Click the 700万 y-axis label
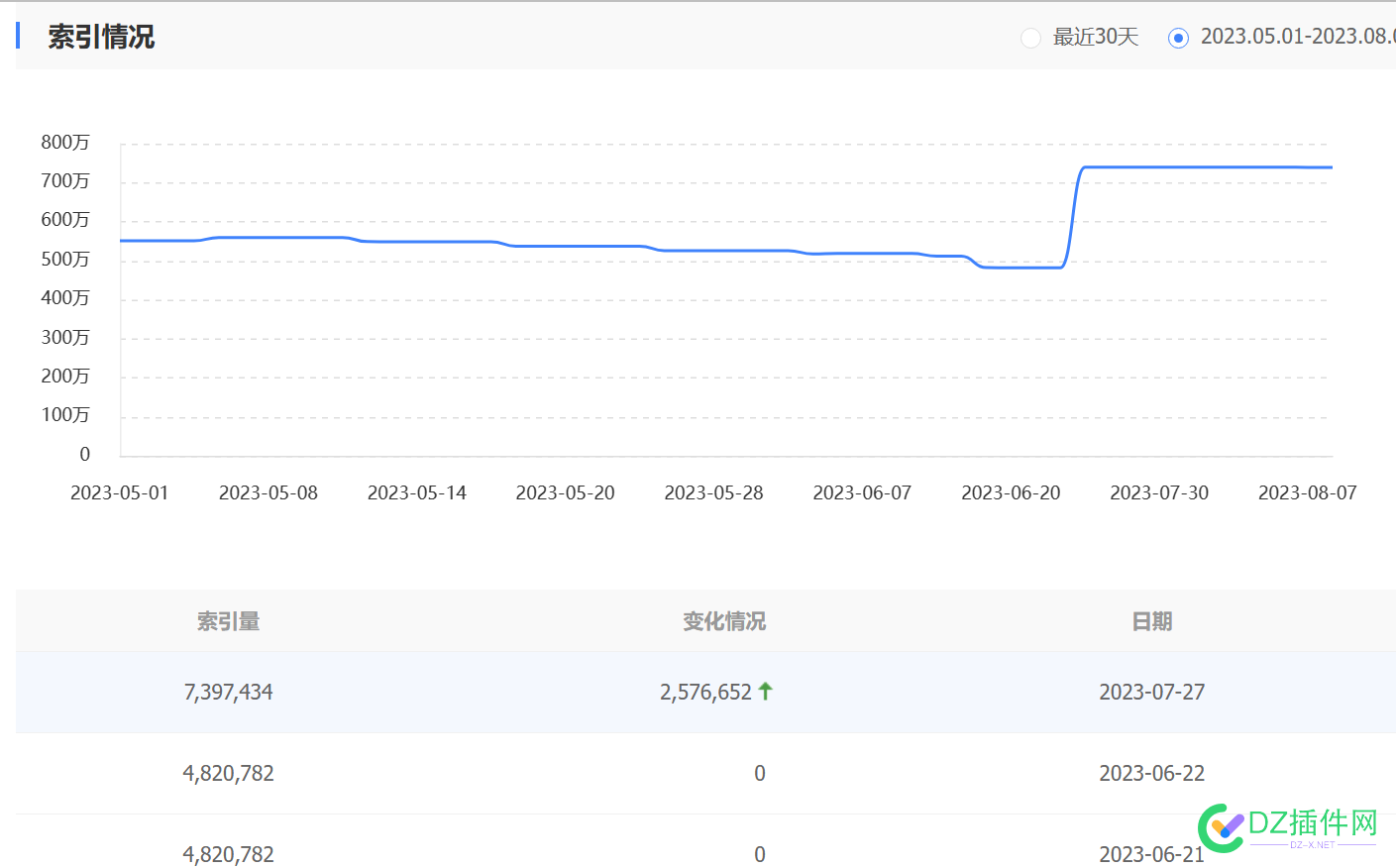 tap(65, 180)
